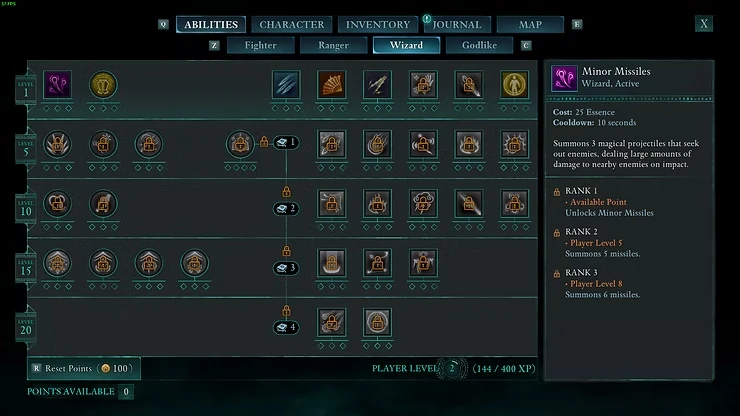Close the menu with the X button
This screenshot has width=740, height=416.
[x=704, y=24]
